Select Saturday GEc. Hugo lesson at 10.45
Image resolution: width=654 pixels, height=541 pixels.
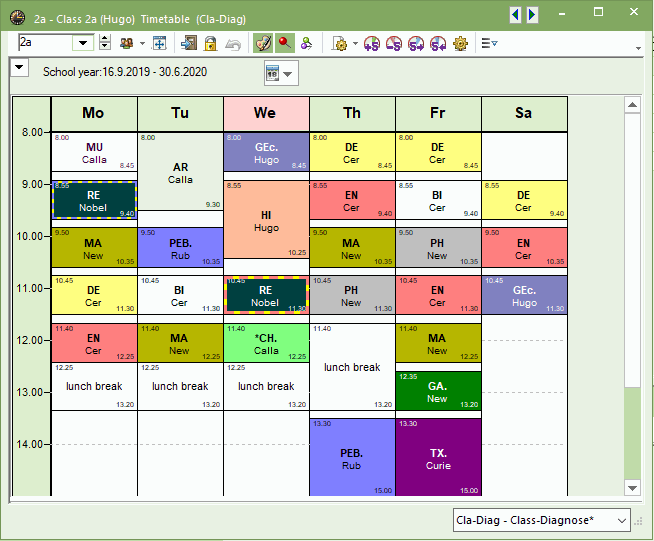[524, 295]
